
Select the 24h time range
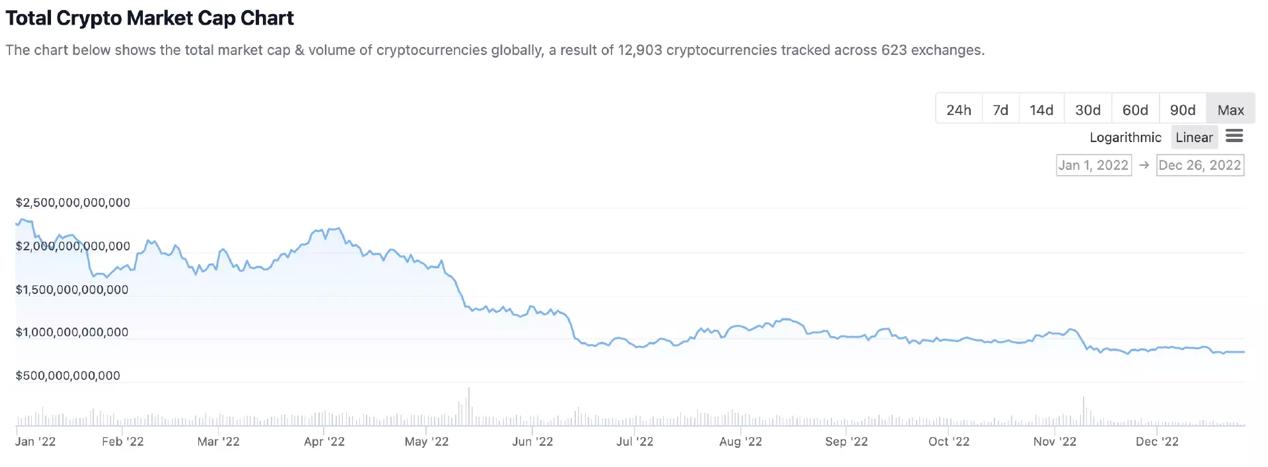[x=958, y=109]
